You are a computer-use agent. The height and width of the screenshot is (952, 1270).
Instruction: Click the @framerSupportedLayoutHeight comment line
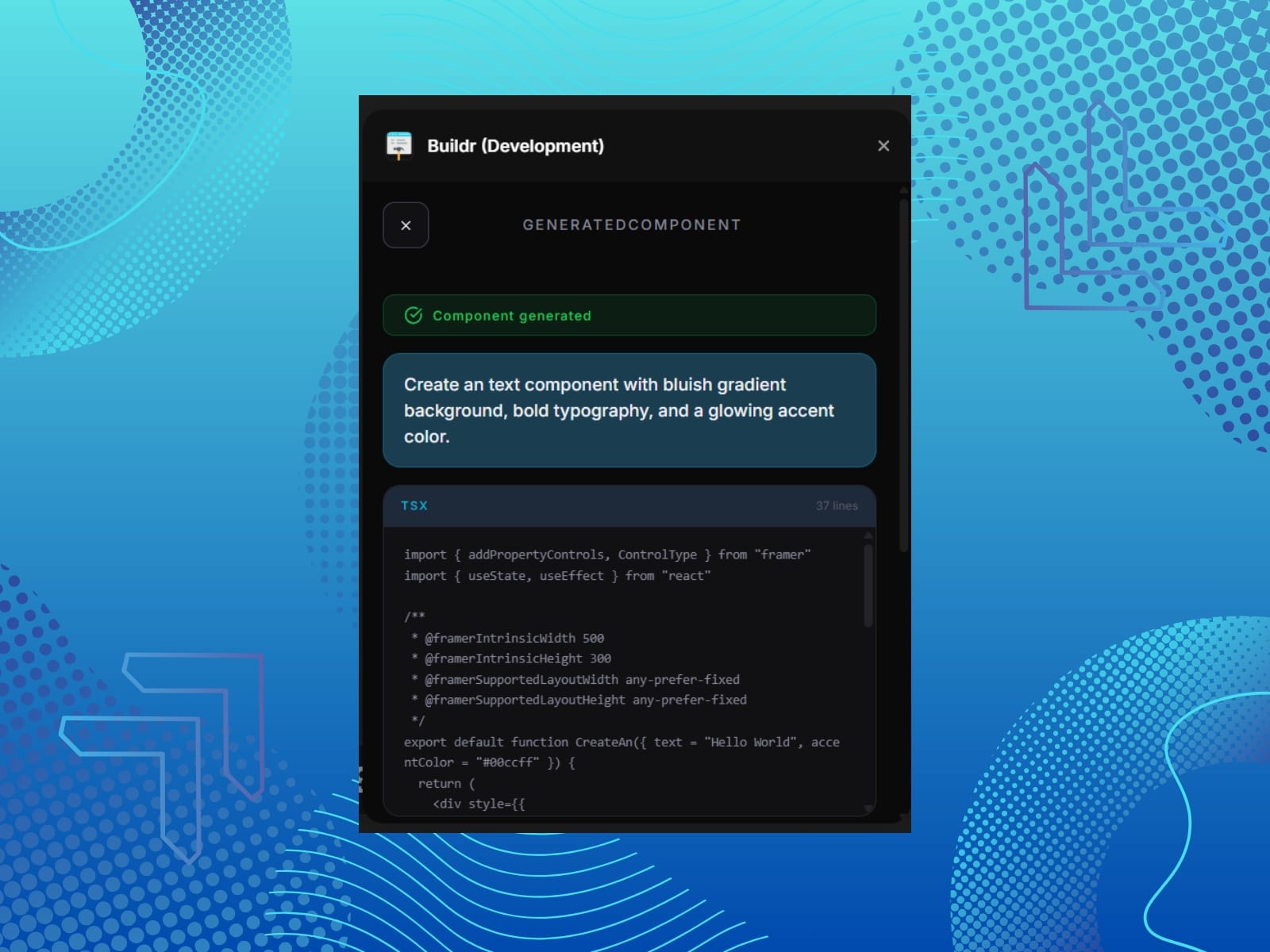579,700
